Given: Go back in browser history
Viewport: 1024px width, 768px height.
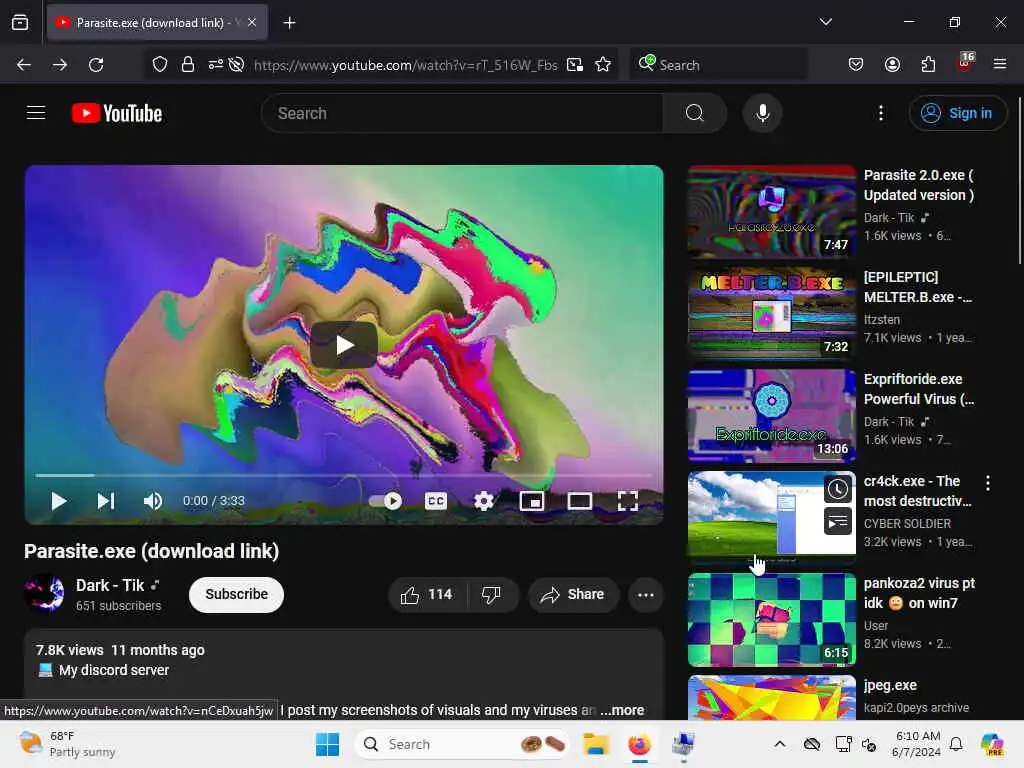Looking at the screenshot, I should pyautogui.click(x=24, y=65).
